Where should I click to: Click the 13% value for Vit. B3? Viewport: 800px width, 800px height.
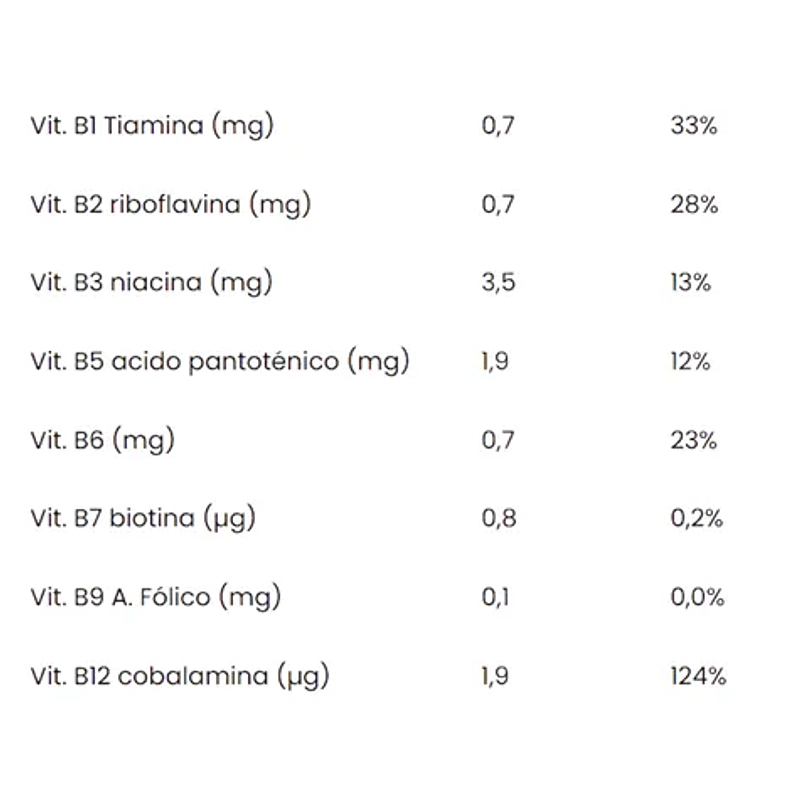(690, 283)
